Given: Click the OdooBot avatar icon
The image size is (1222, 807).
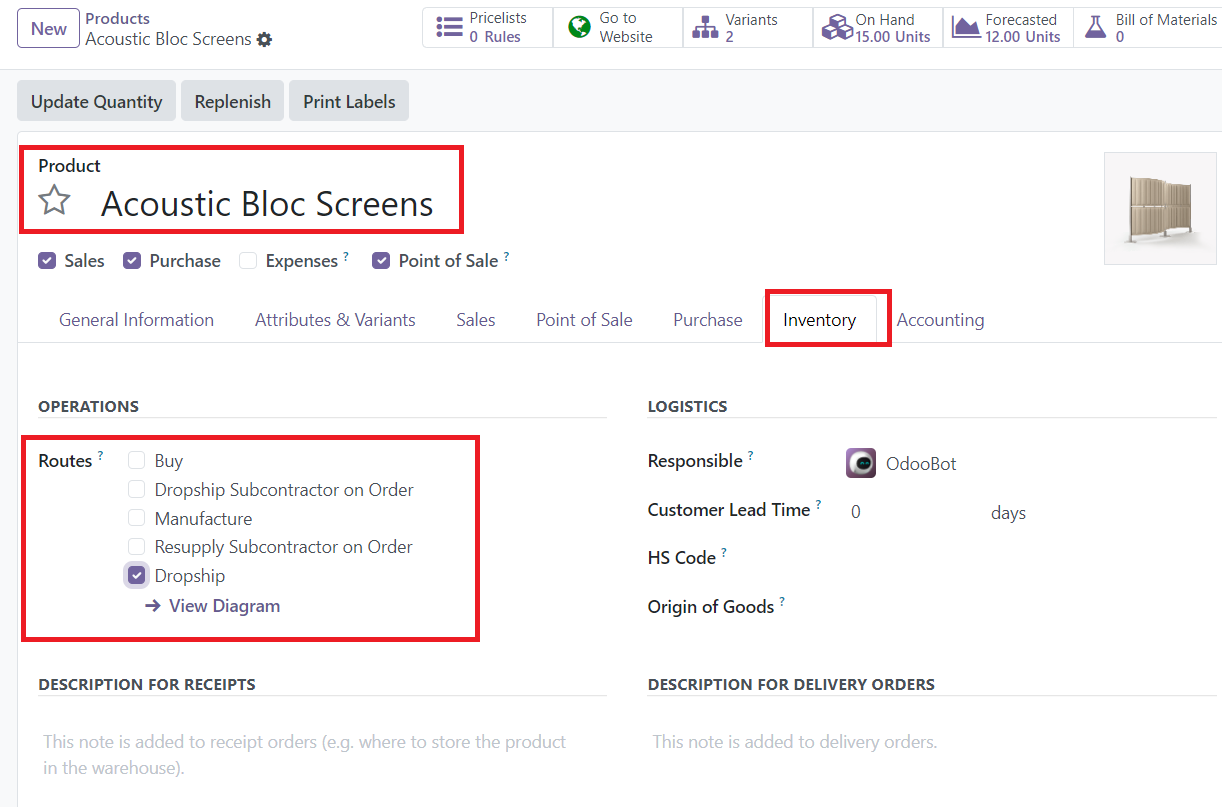Looking at the screenshot, I should 861,463.
